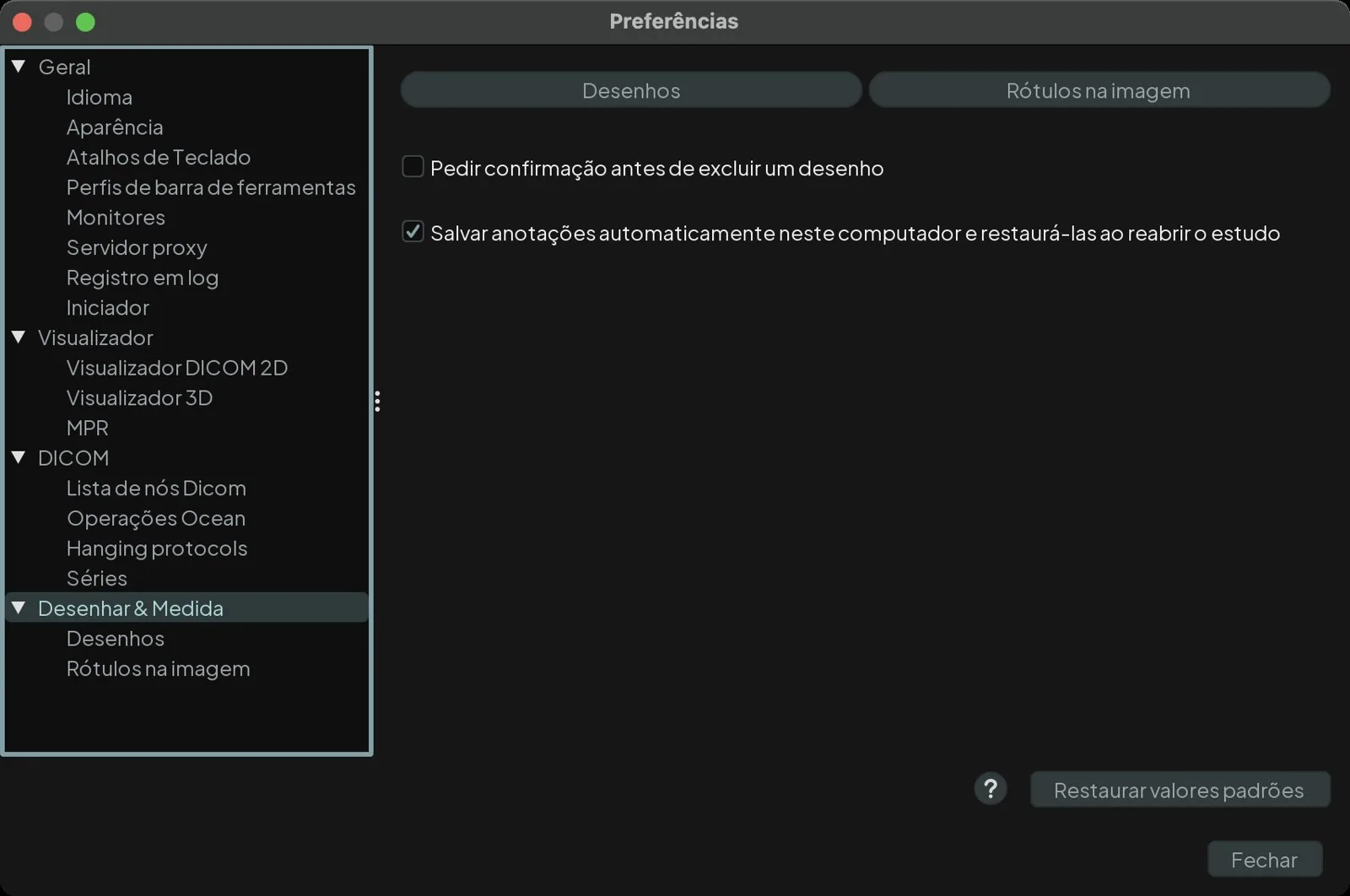Open the help question mark icon
1350x896 pixels.
[x=990, y=790]
